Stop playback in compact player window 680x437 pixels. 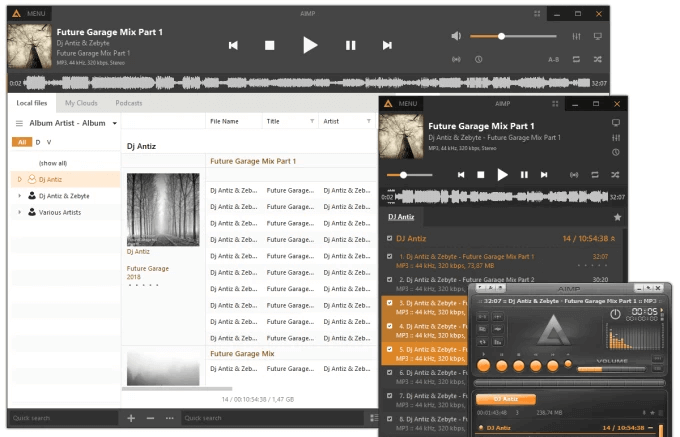pyautogui.click(x=481, y=175)
